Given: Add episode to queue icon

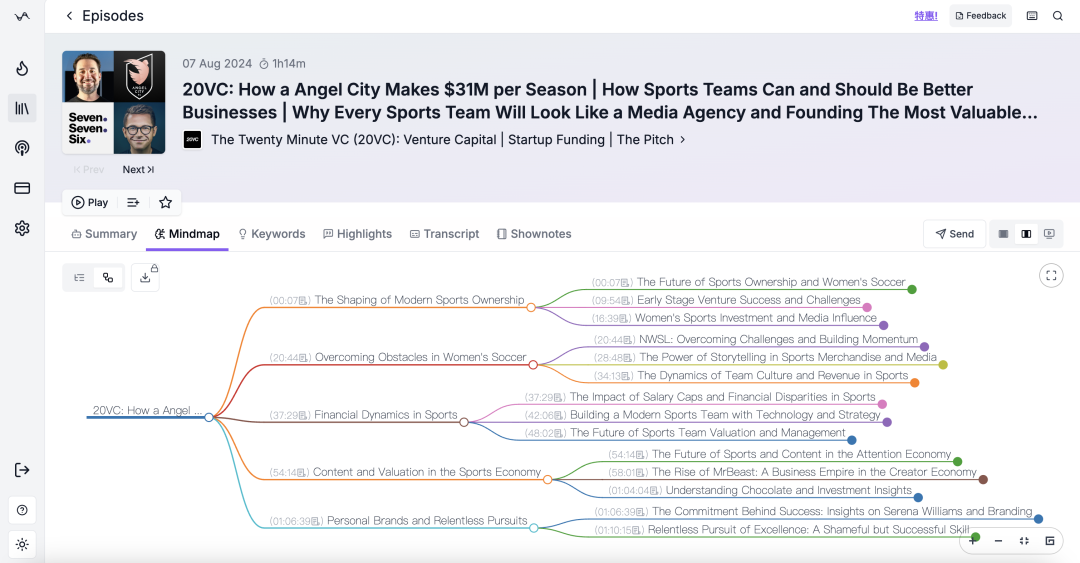Looking at the screenshot, I should point(133,203).
